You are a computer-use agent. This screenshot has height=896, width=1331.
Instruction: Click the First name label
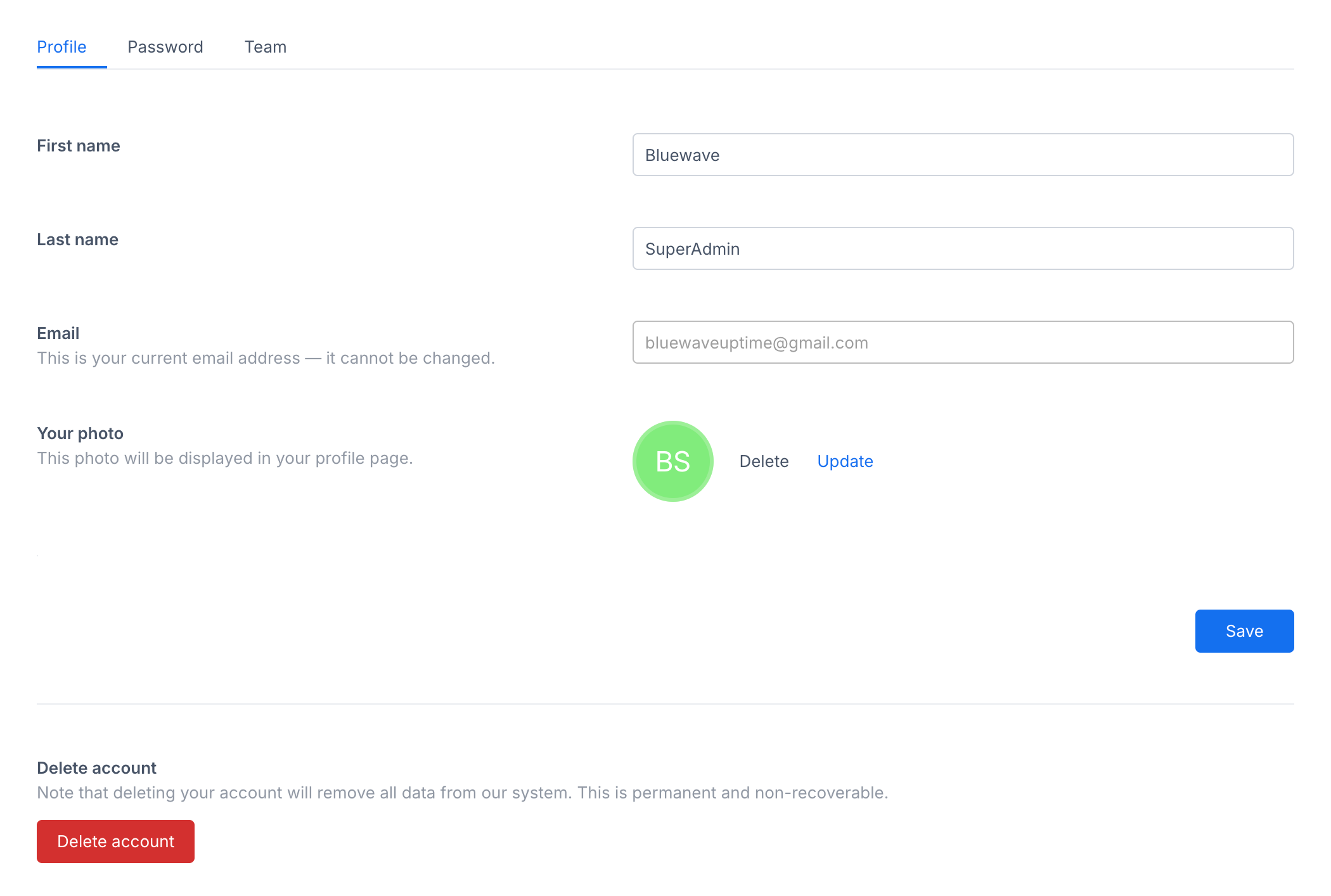click(78, 146)
